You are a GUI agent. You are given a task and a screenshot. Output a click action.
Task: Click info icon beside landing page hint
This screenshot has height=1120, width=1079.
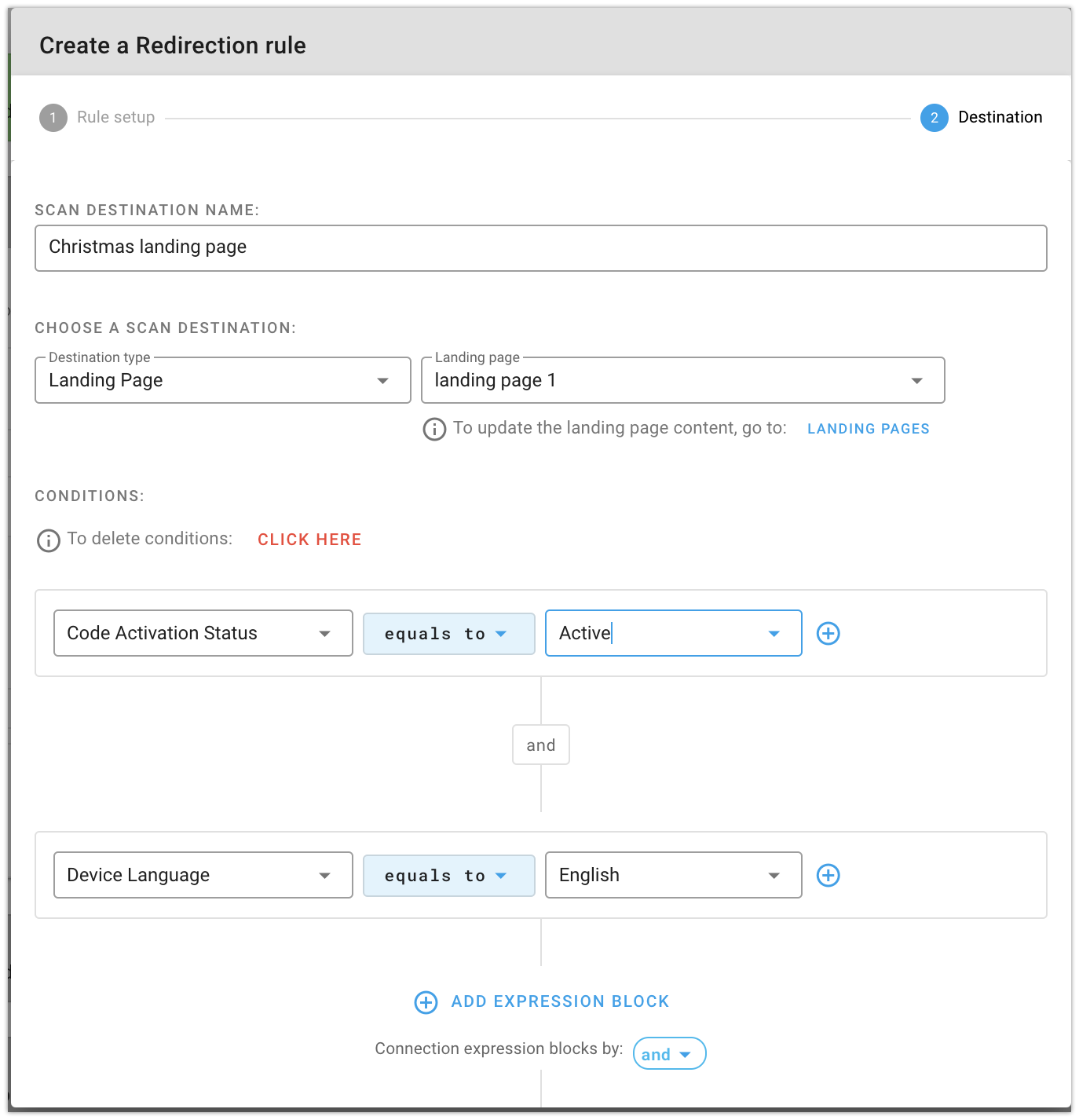point(434,429)
